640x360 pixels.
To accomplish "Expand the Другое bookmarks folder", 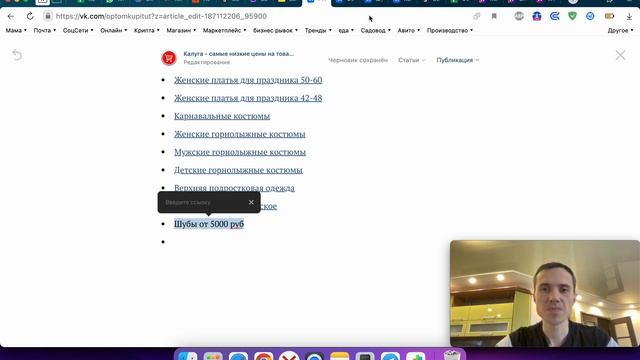I will 620,30.
